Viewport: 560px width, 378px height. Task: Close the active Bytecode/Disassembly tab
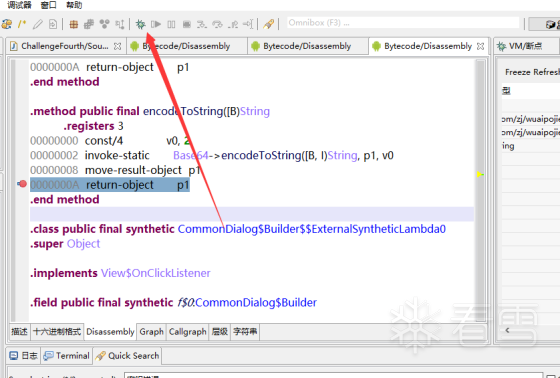(x=481, y=46)
